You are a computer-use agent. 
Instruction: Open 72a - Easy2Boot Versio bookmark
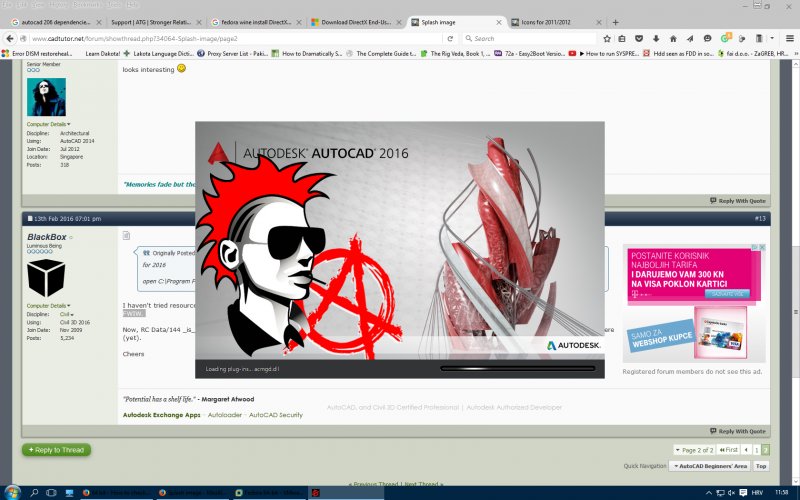[530, 53]
